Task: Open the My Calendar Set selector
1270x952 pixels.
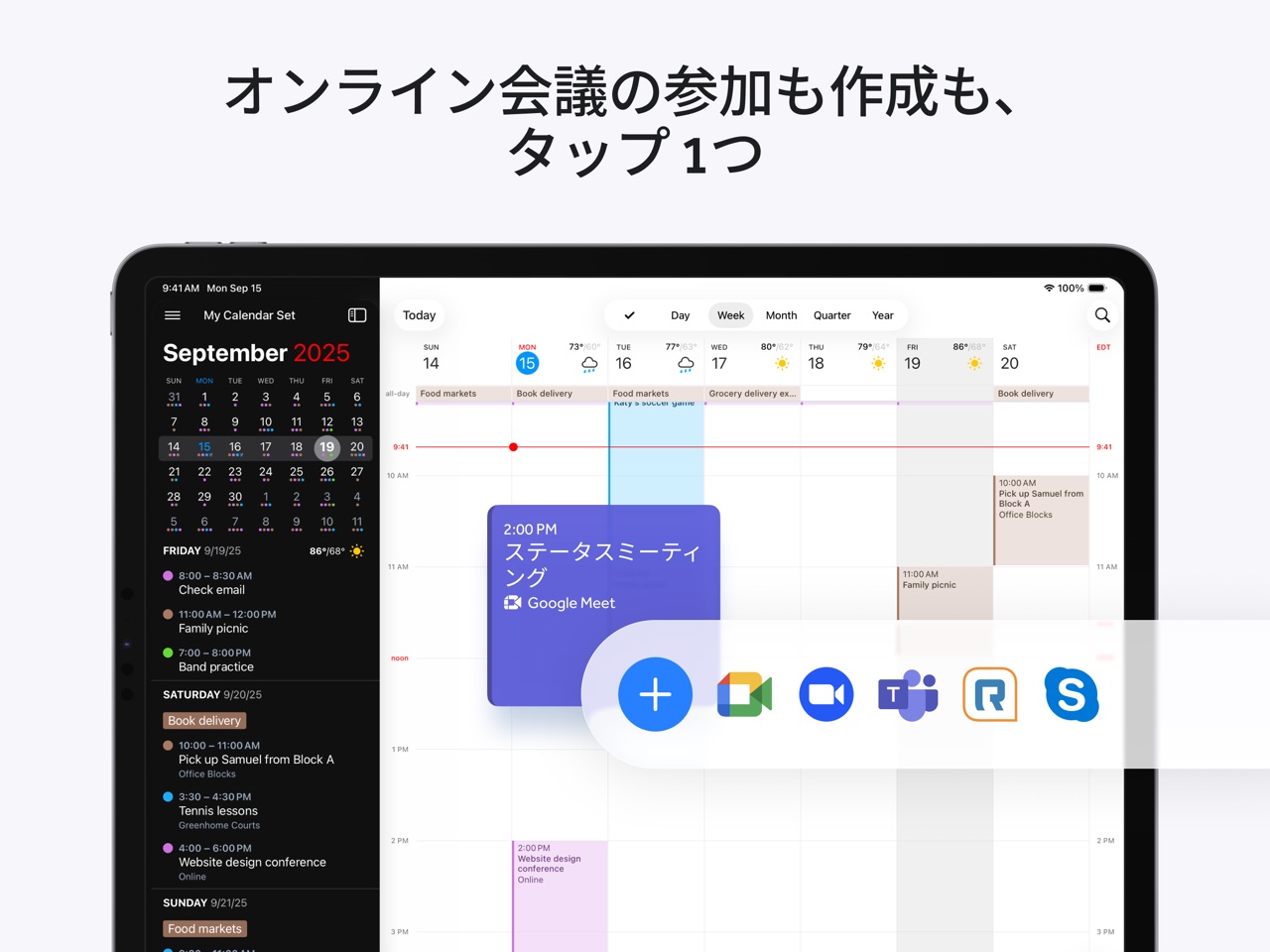Action: pyautogui.click(x=249, y=315)
